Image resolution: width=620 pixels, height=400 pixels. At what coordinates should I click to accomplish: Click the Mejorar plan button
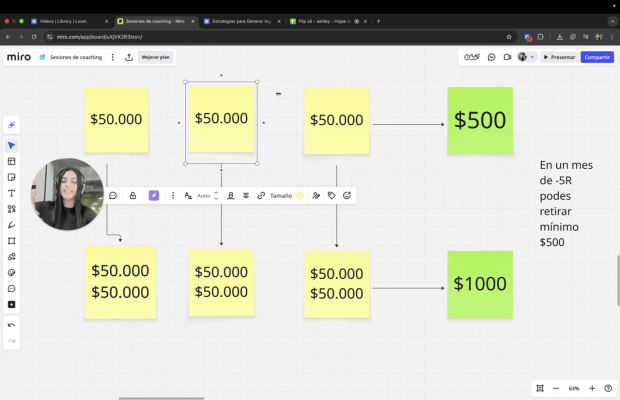click(x=156, y=57)
